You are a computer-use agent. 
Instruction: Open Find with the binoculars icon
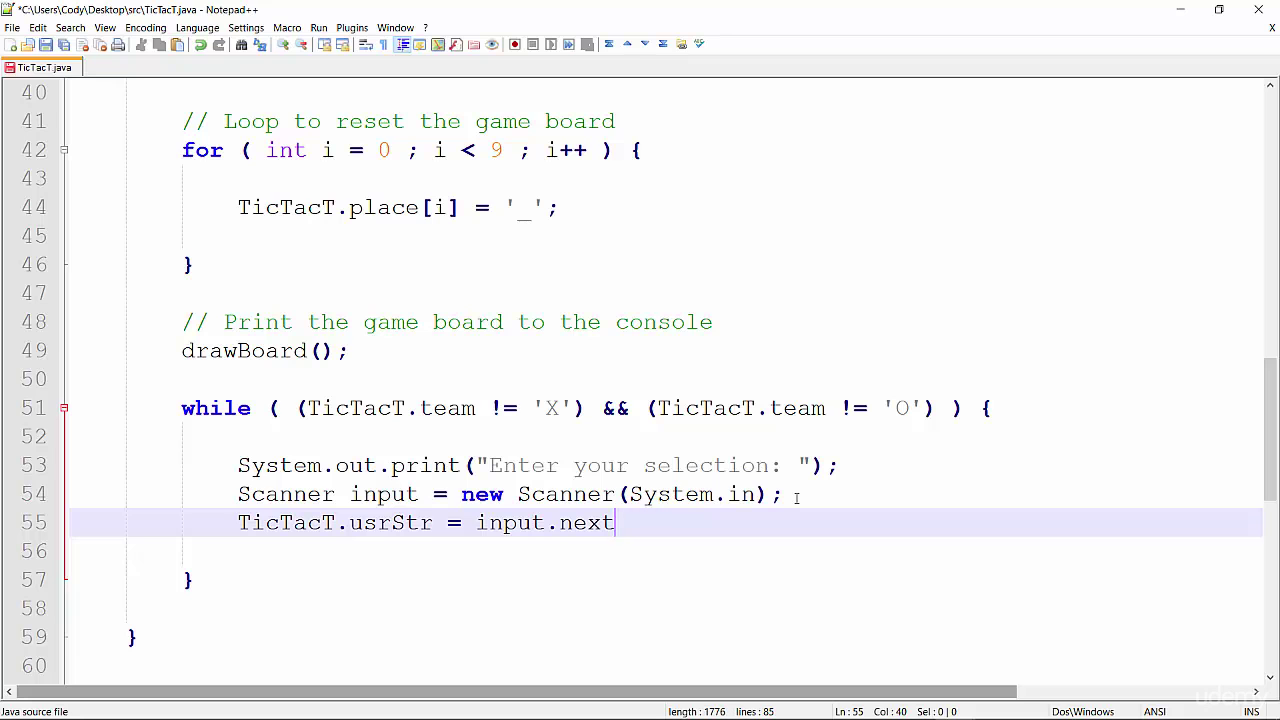pyautogui.click(x=241, y=44)
